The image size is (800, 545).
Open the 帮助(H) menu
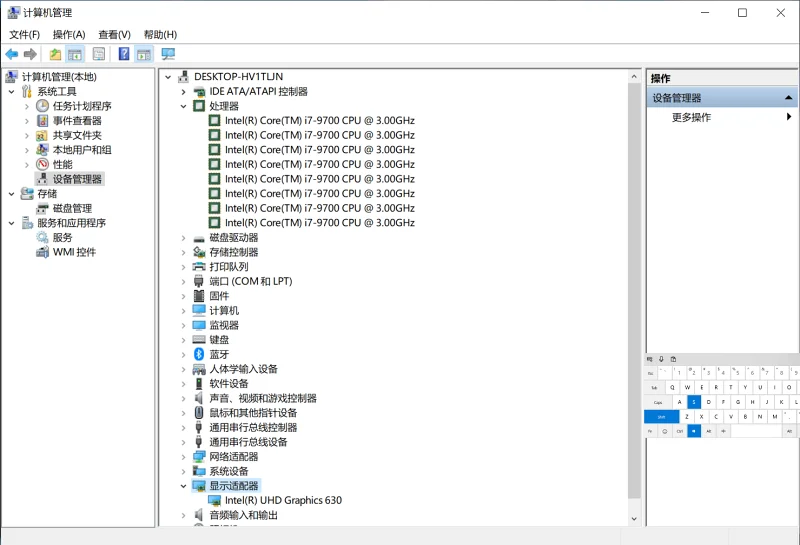(160, 34)
